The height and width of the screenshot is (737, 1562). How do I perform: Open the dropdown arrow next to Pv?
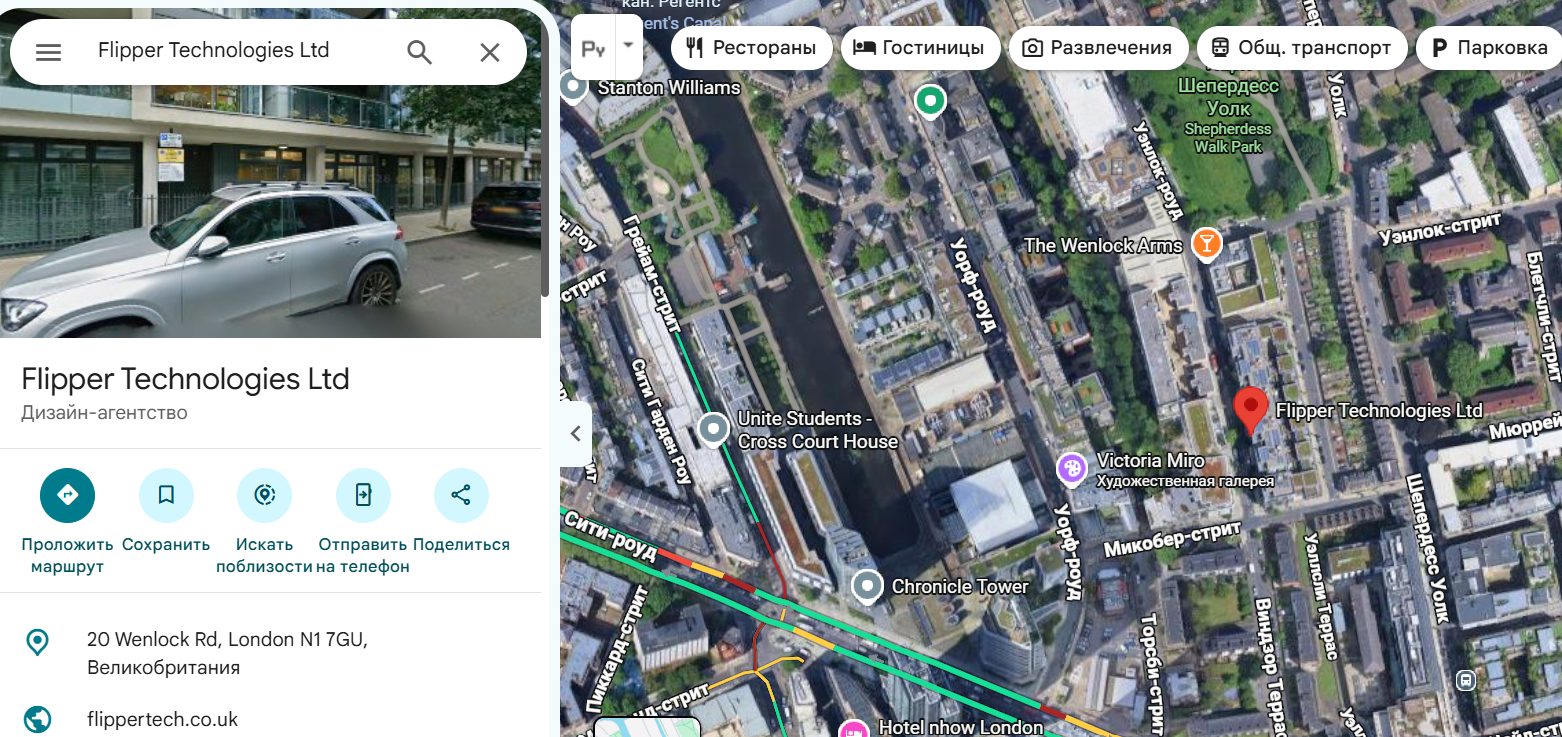coord(629,46)
